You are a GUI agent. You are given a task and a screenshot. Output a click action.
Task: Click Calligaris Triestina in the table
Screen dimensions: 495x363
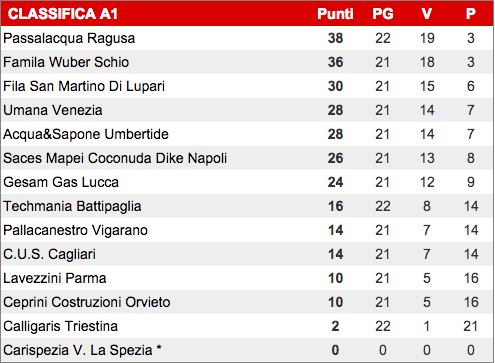(x=60, y=326)
